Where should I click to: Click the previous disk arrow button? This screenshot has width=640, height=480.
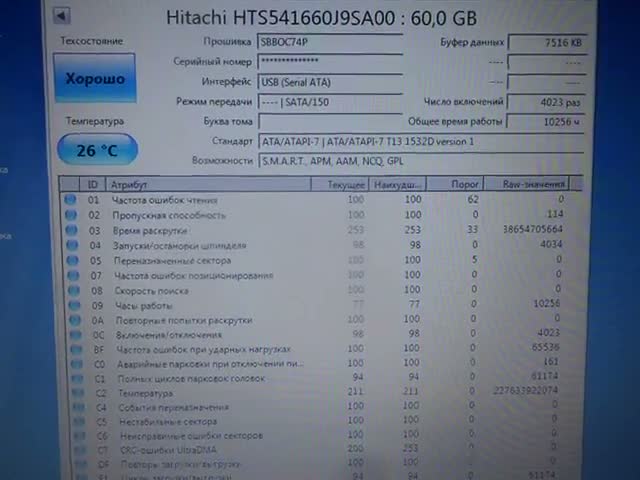coord(61,17)
